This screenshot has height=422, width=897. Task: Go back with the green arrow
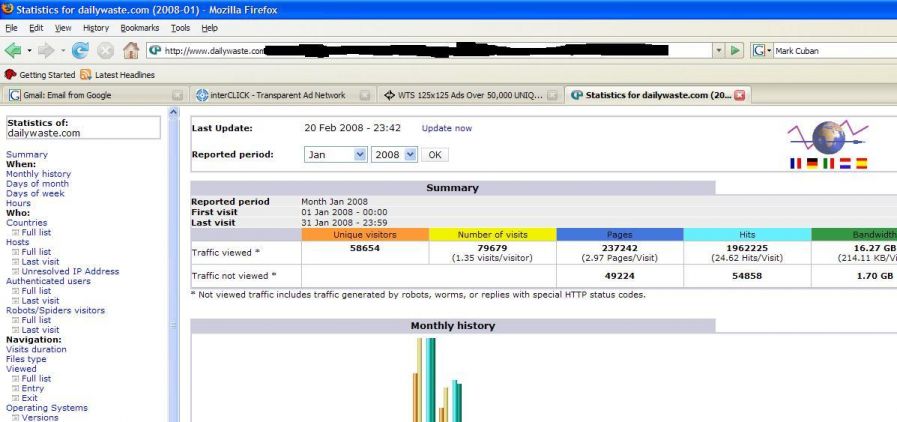coord(13,51)
